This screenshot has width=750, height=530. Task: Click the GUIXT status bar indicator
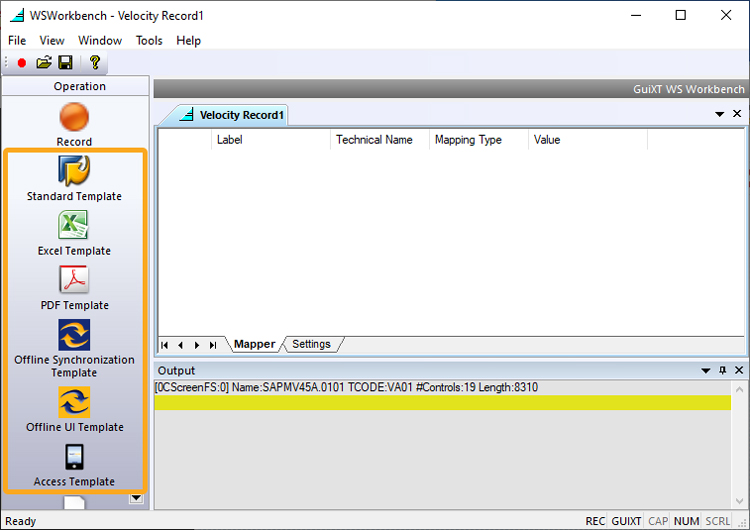click(x=626, y=521)
